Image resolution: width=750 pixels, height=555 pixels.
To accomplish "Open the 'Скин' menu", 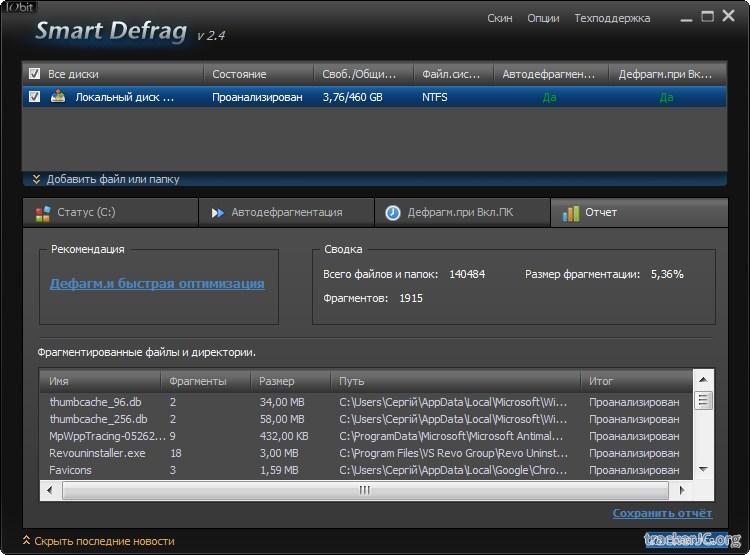I will 500,18.
